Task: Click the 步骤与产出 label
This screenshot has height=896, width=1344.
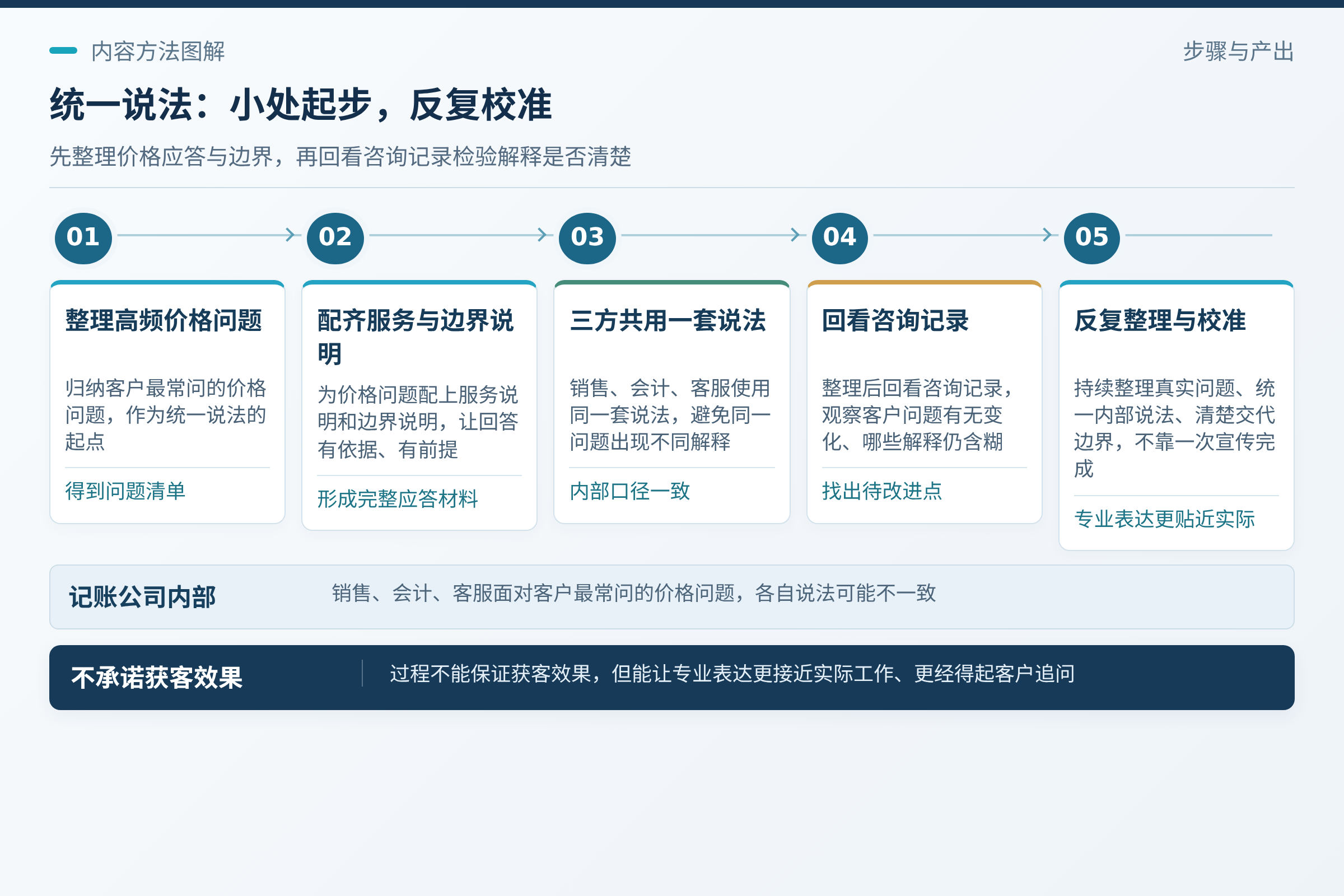Action: pos(1238,52)
